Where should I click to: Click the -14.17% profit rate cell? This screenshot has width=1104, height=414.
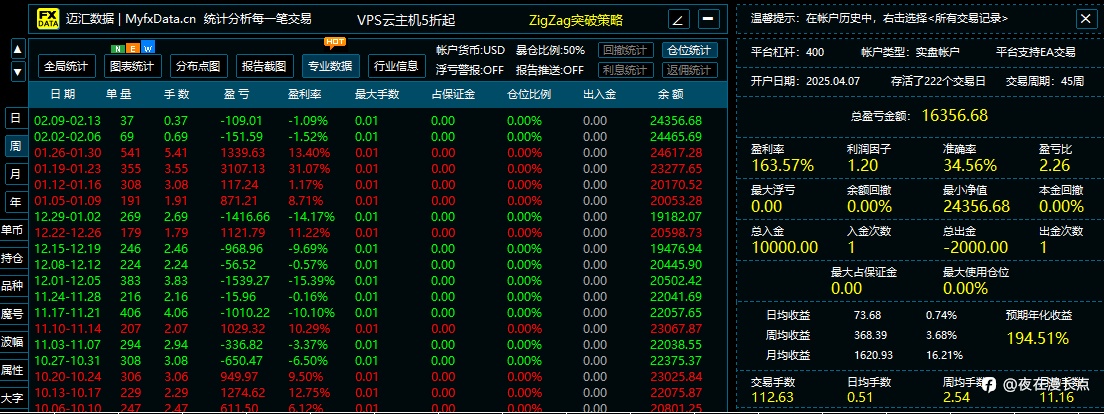tap(311, 216)
